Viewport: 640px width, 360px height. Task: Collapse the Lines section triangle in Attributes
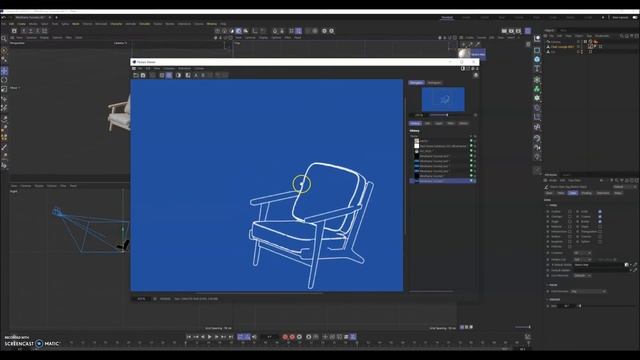click(x=548, y=205)
